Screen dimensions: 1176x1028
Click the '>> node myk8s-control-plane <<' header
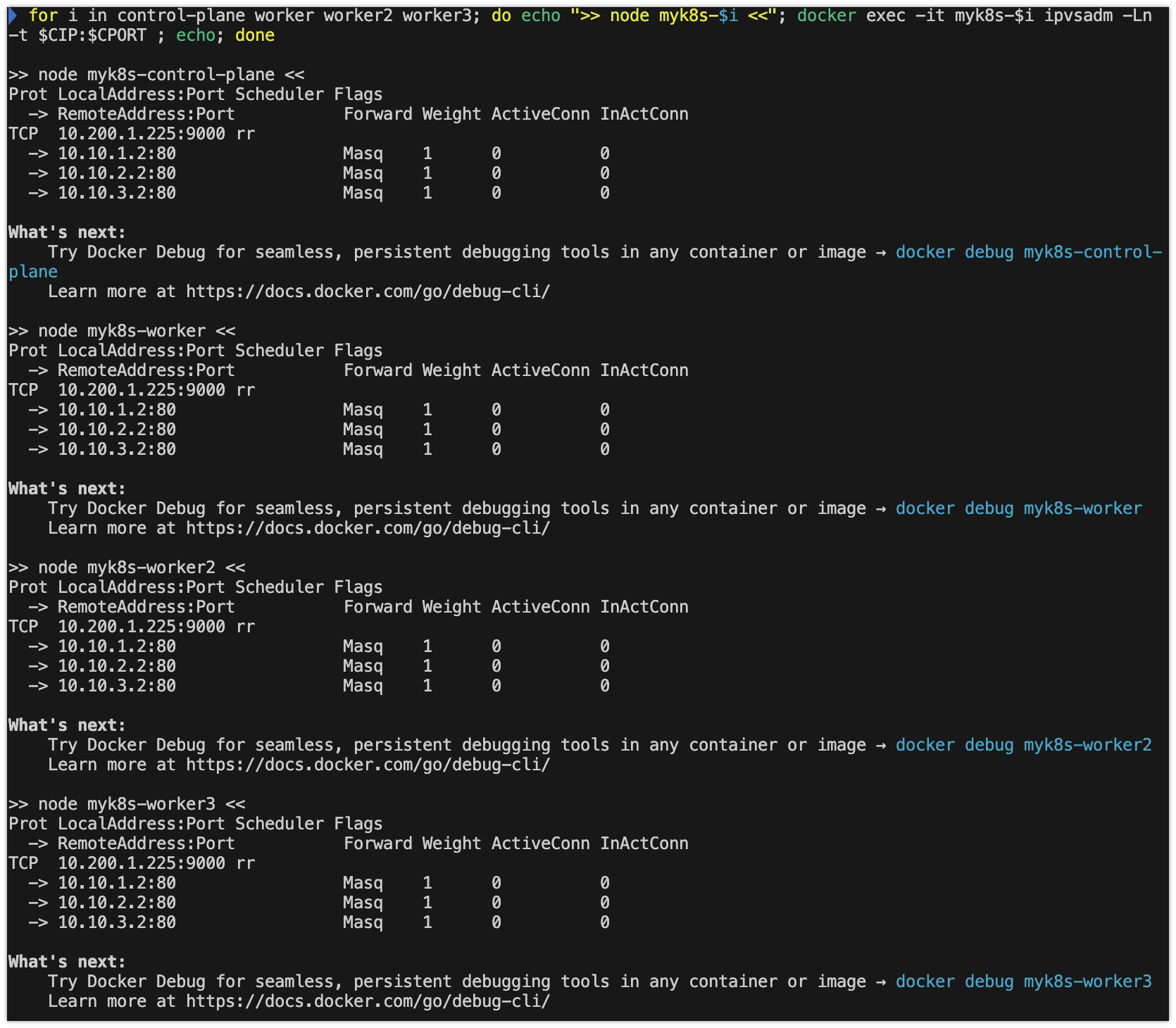[x=156, y=75]
